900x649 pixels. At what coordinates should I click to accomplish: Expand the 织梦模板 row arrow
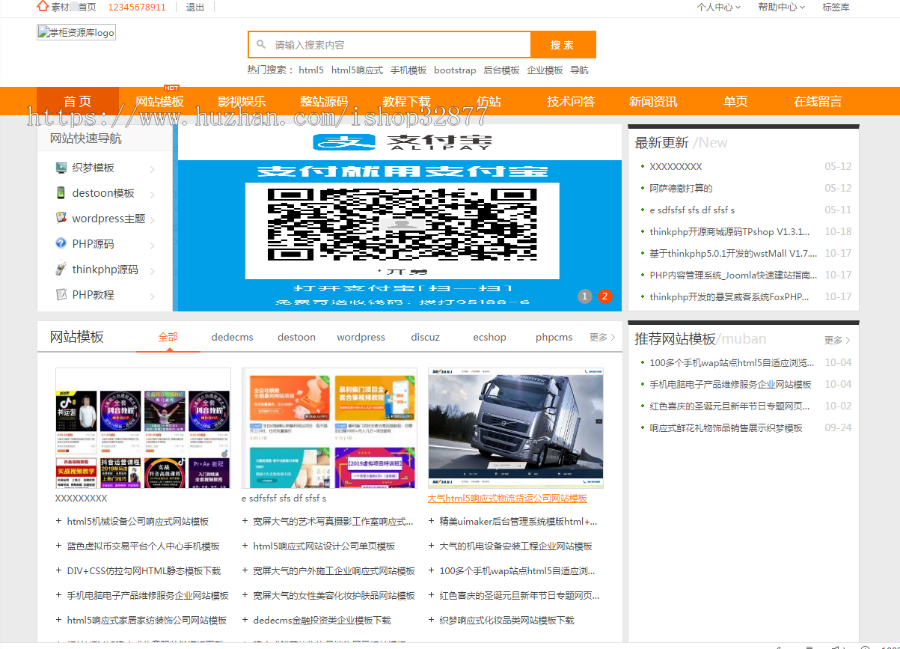(x=152, y=169)
